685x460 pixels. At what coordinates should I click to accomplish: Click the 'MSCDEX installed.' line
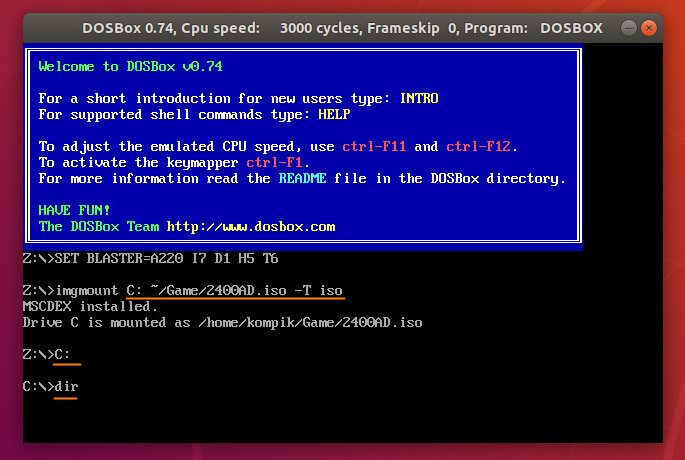(90, 307)
